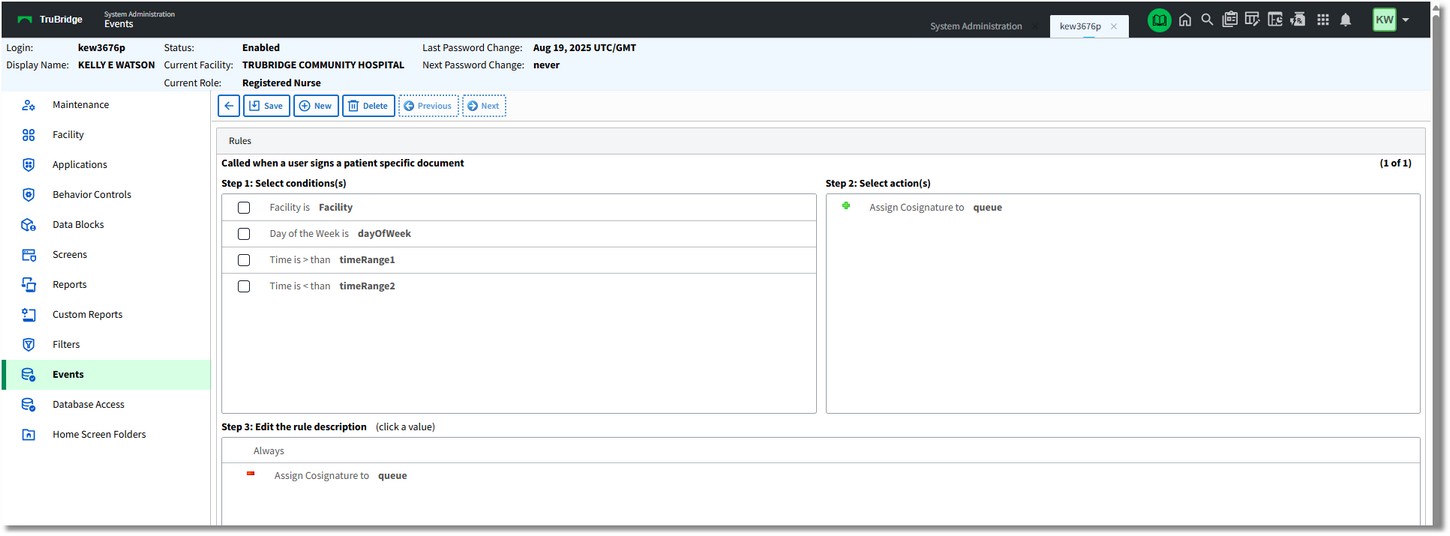
Task: Click the green plus beside Assign Cosignature
Action: (x=846, y=206)
